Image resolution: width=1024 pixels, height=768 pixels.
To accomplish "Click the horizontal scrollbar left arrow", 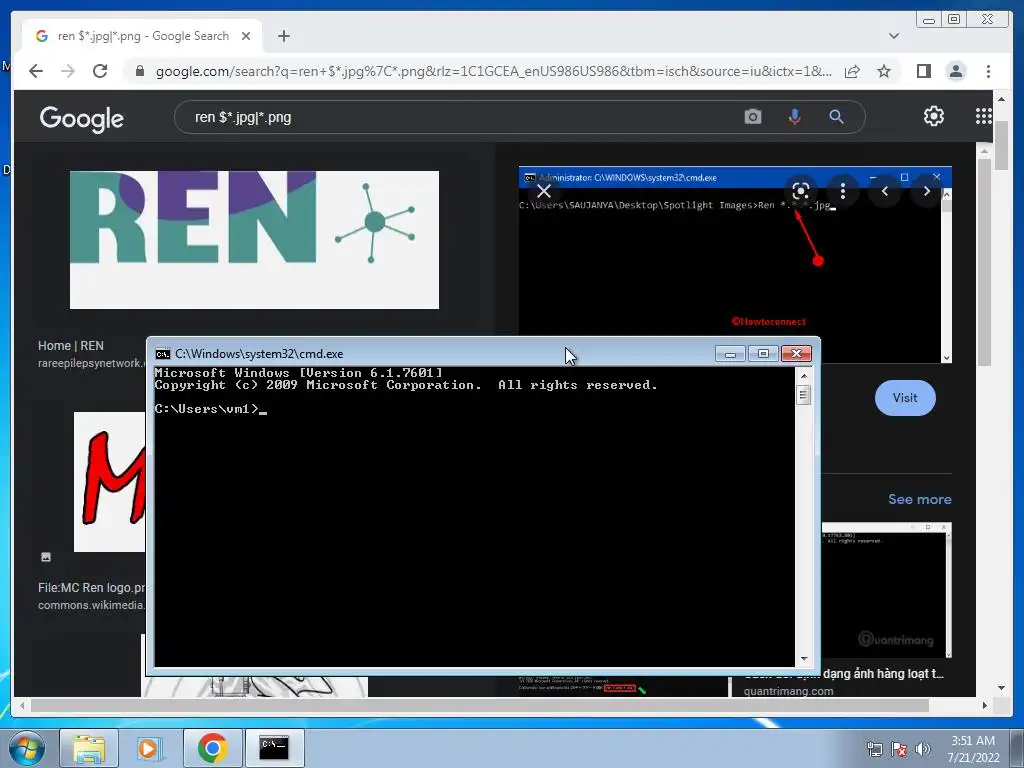I will click(x=22, y=705).
